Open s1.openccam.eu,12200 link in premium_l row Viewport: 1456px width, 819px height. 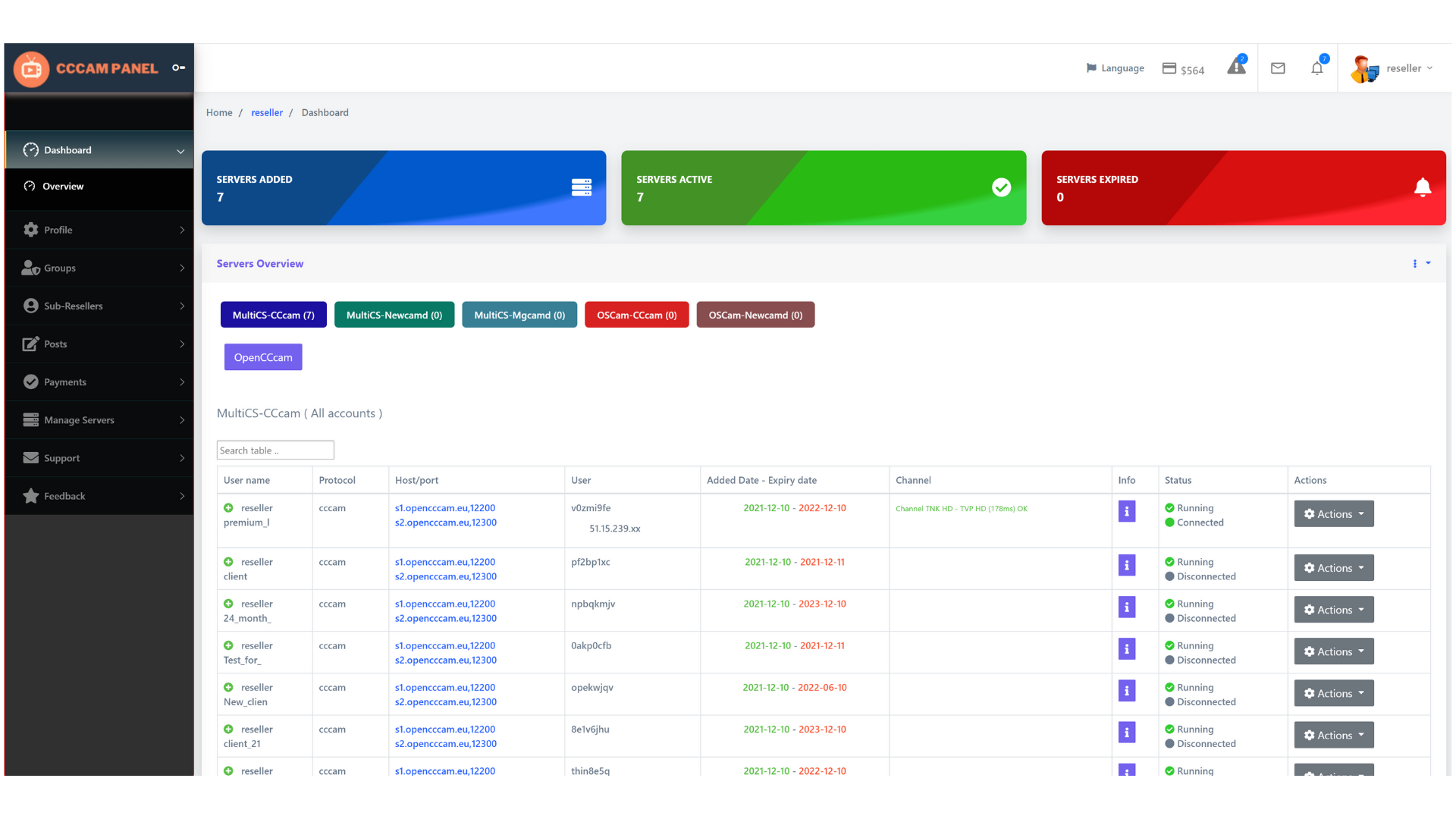pos(445,508)
